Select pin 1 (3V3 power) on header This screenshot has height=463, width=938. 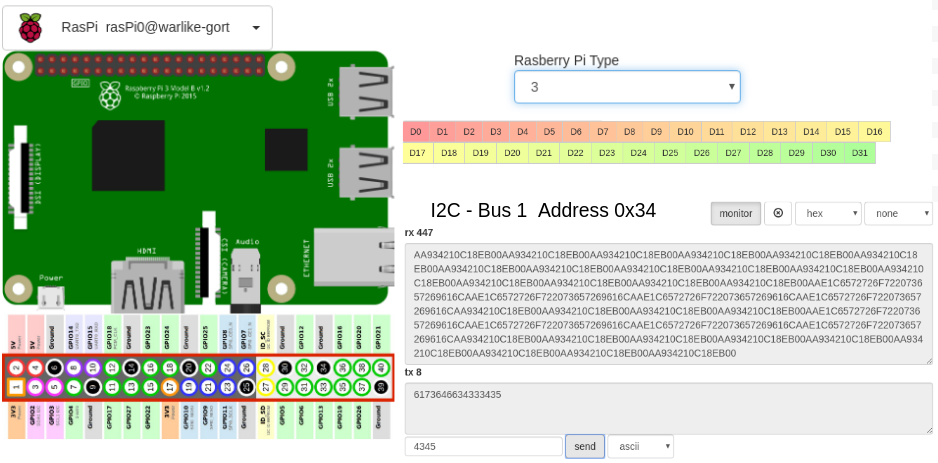pyautogui.click(x=16, y=388)
